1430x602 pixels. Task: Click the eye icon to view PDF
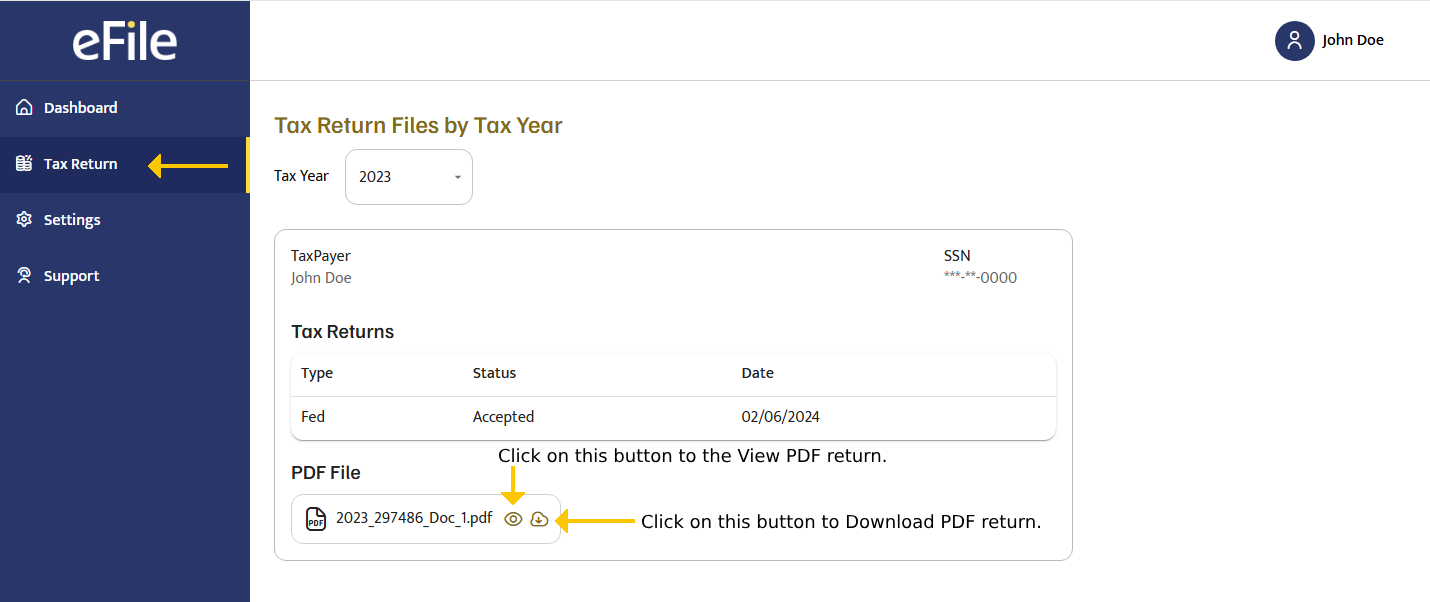513,519
